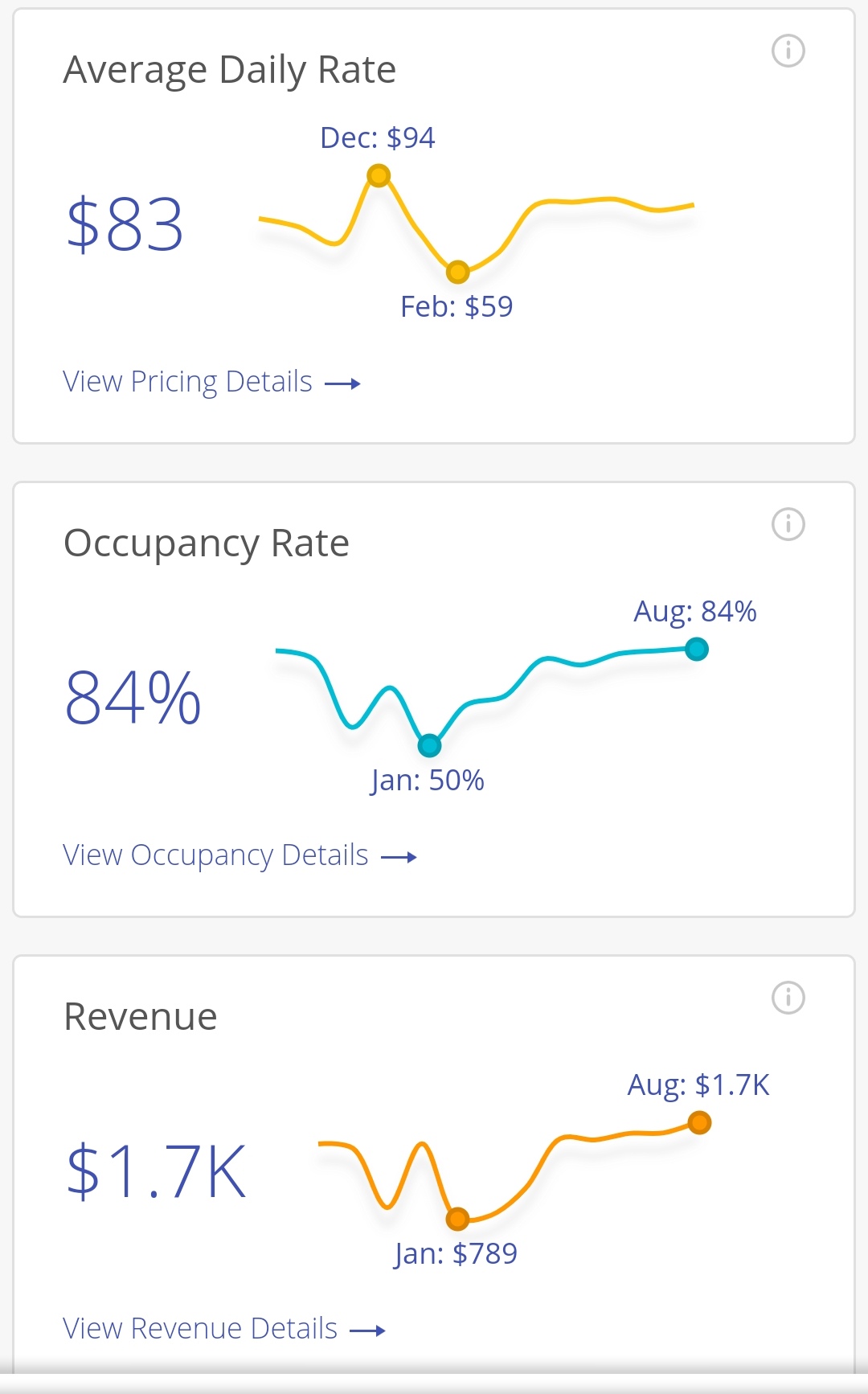The height and width of the screenshot is (1394, 868).
Task: Open the View Occupancy Details link
Action: pyautogui.click(x=215, y=855)
